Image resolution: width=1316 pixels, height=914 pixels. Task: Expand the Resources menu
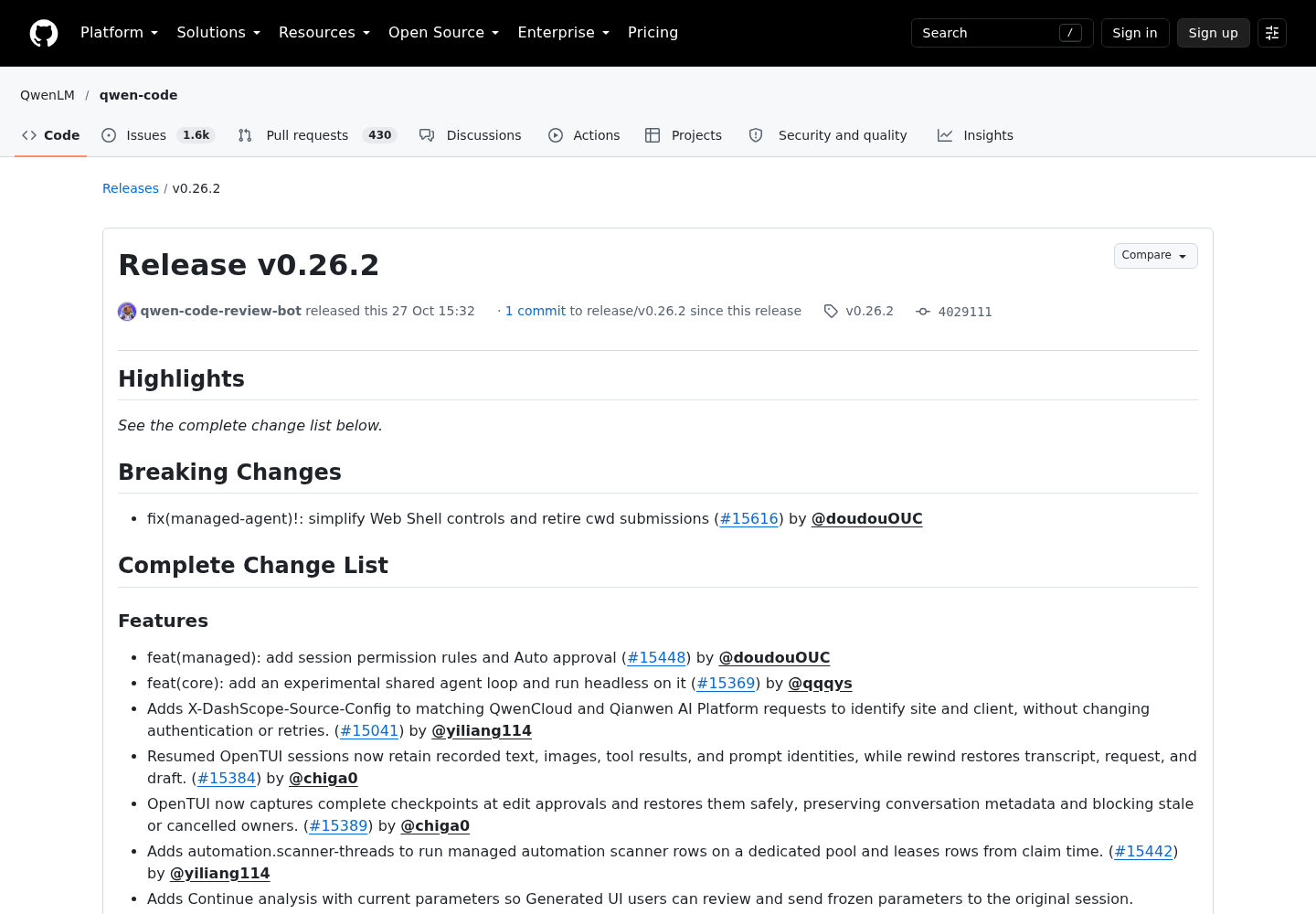324,33
